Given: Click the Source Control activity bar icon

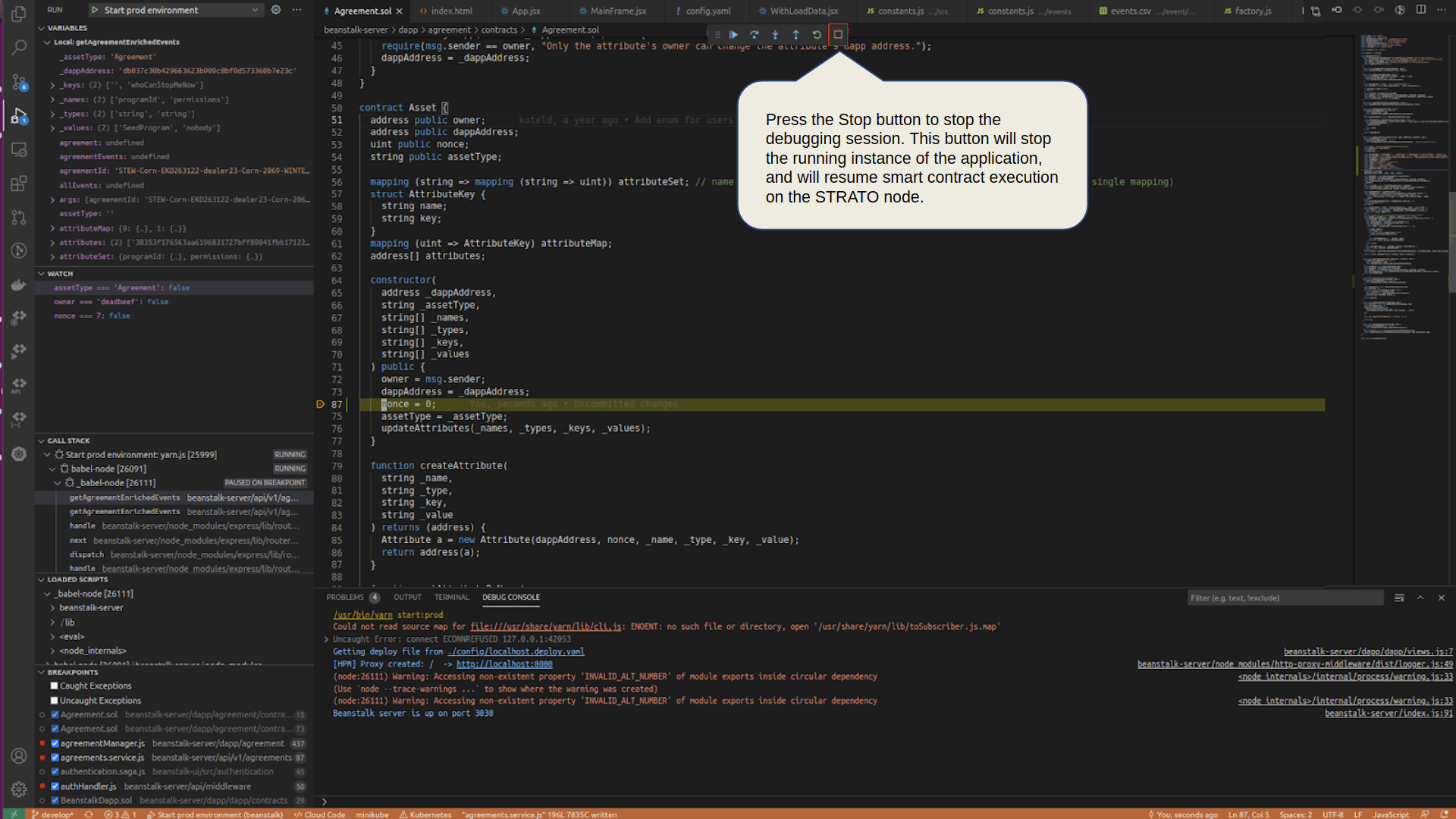Looking at the screenshot, I should pos(19,81).
